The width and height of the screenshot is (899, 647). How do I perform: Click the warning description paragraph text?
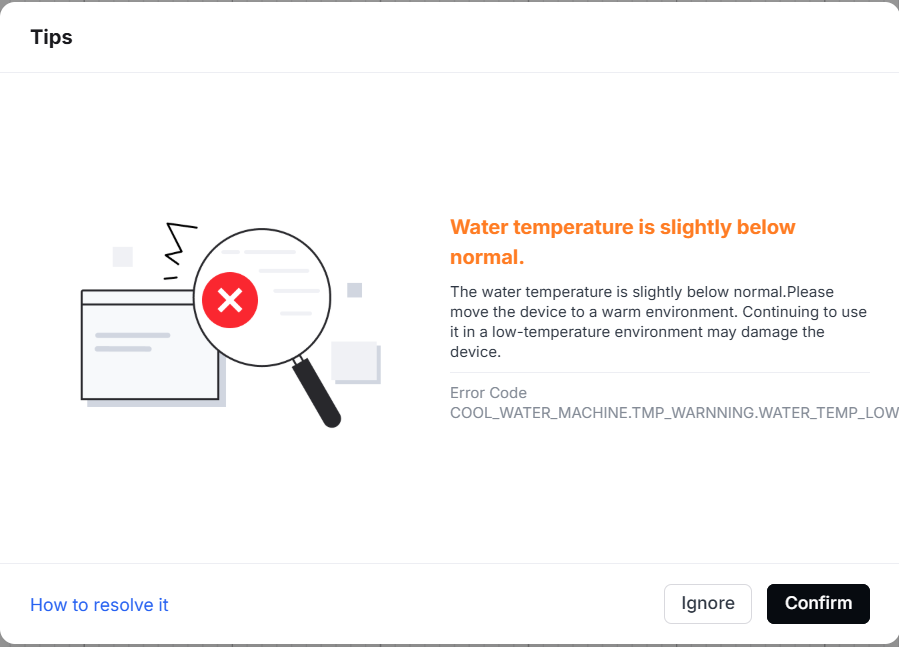click(658, 322)
